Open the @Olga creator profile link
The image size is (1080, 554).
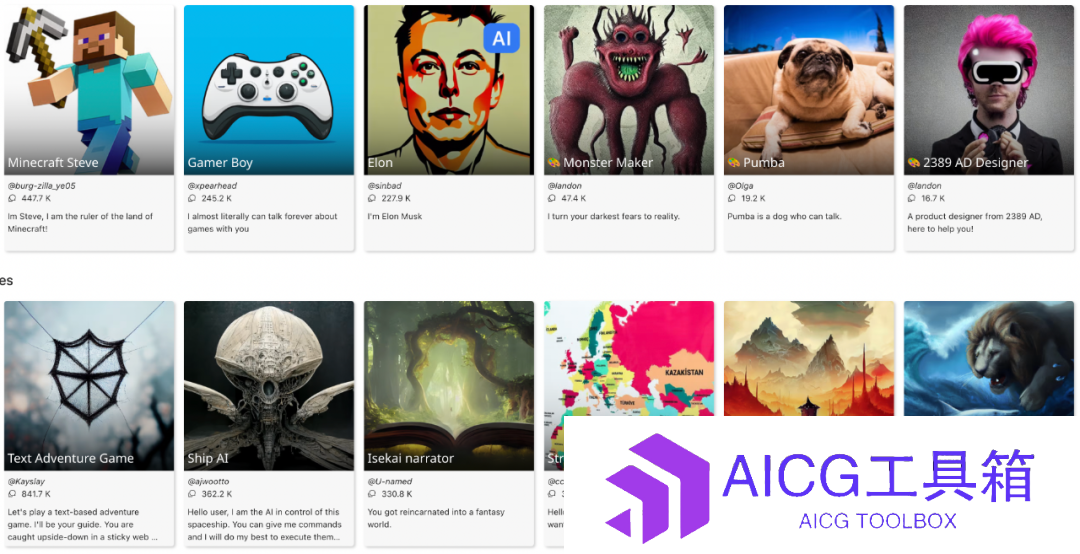click(740, 186)
